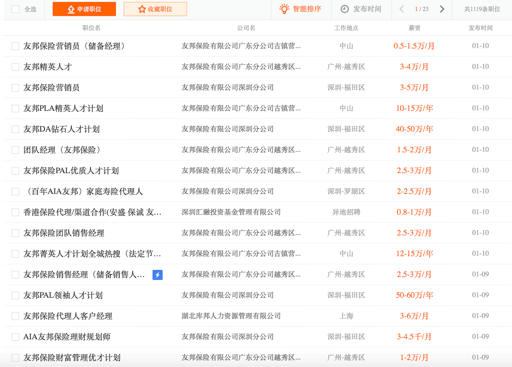The width and height of the screenshot is (512, 367).
Task: Click the blue lightning badge icon
Action: pos(157,275)
